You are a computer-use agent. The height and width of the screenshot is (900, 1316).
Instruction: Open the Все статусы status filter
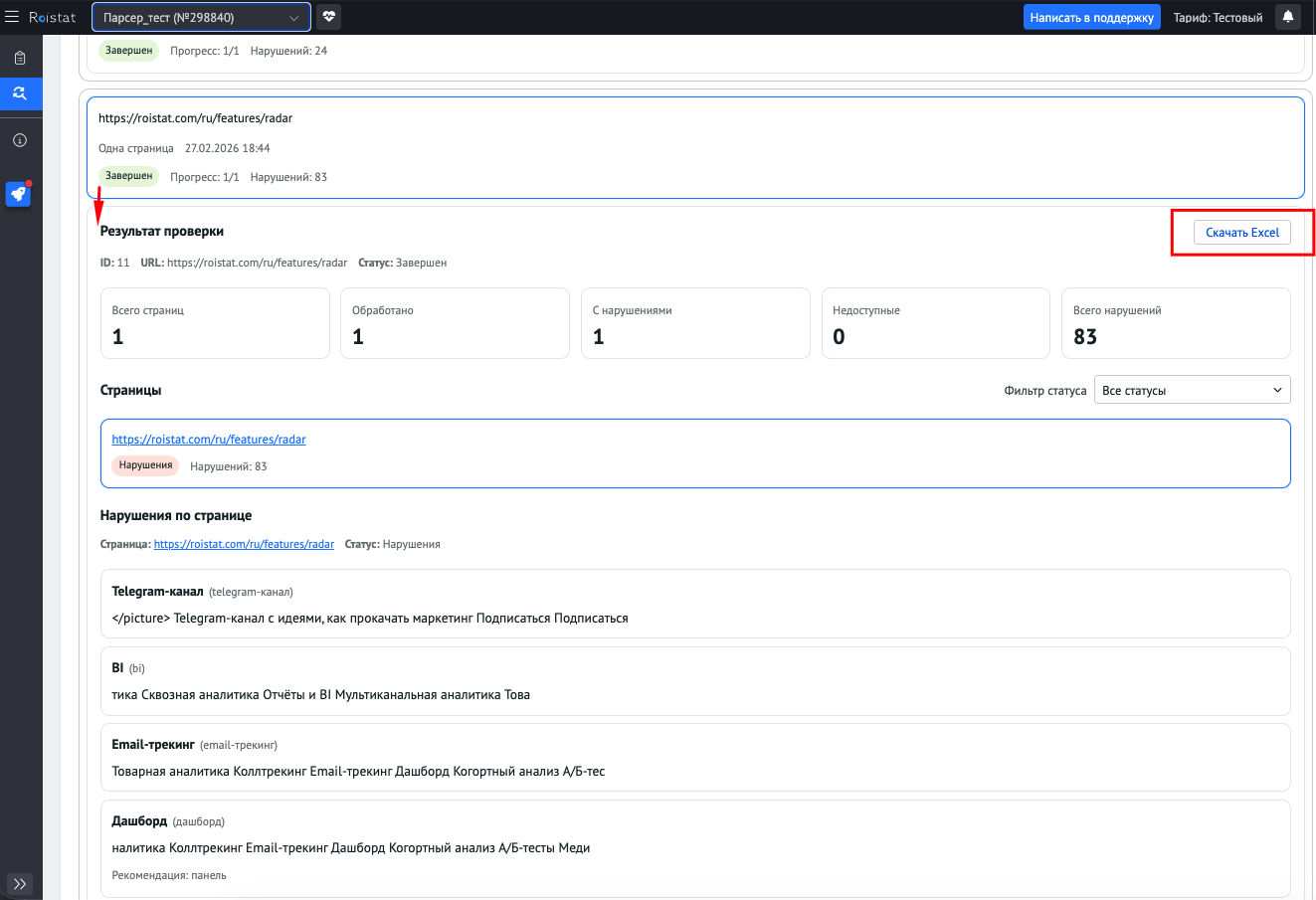coord(1192,390)
